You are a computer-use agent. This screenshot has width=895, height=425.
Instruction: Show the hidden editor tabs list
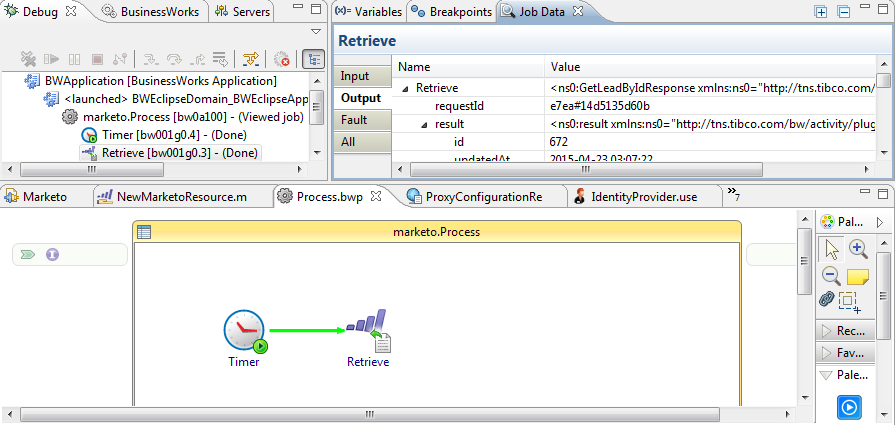pyautogui.click(x=733, y=193)
